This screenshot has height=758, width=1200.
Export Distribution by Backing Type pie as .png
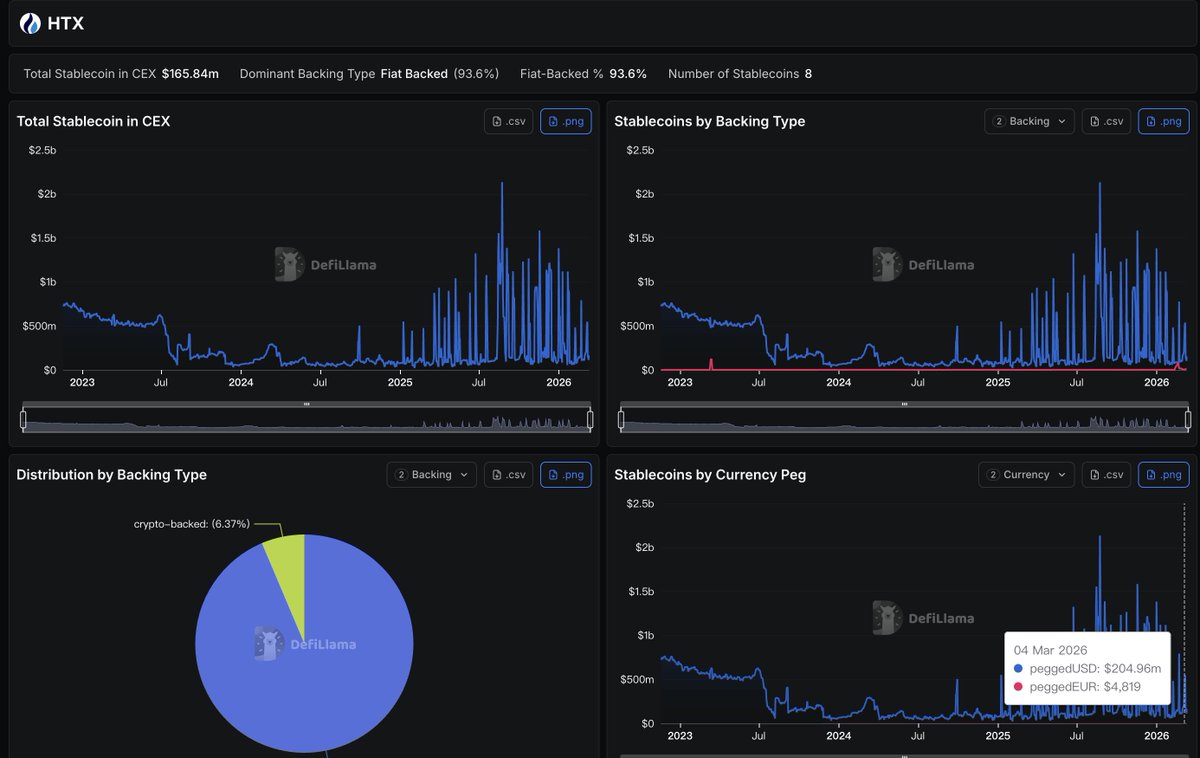[x=566, y=475]
